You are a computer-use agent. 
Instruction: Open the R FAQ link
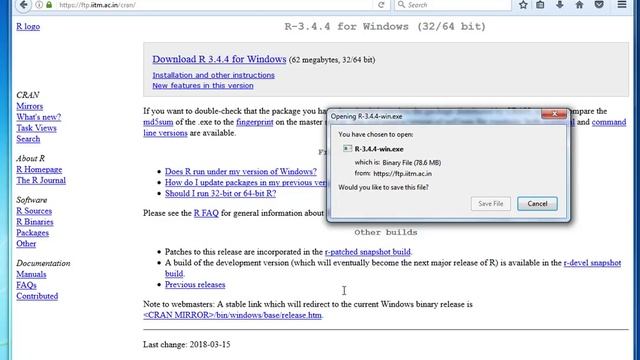coord(206,213)
